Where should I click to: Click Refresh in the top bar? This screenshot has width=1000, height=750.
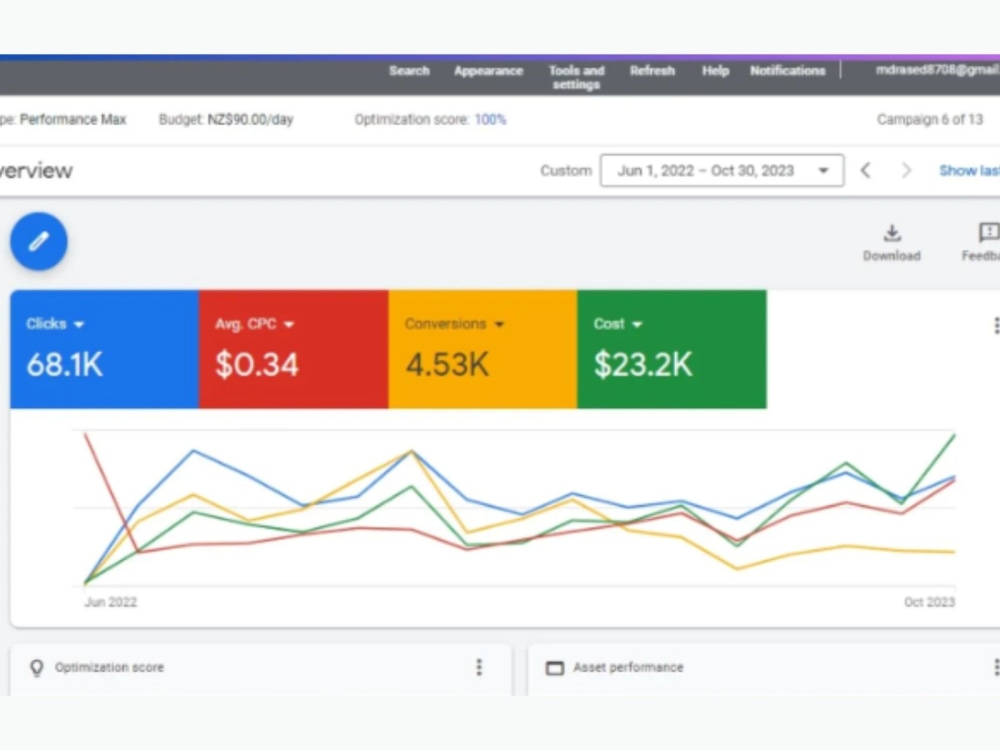[652, 71]
